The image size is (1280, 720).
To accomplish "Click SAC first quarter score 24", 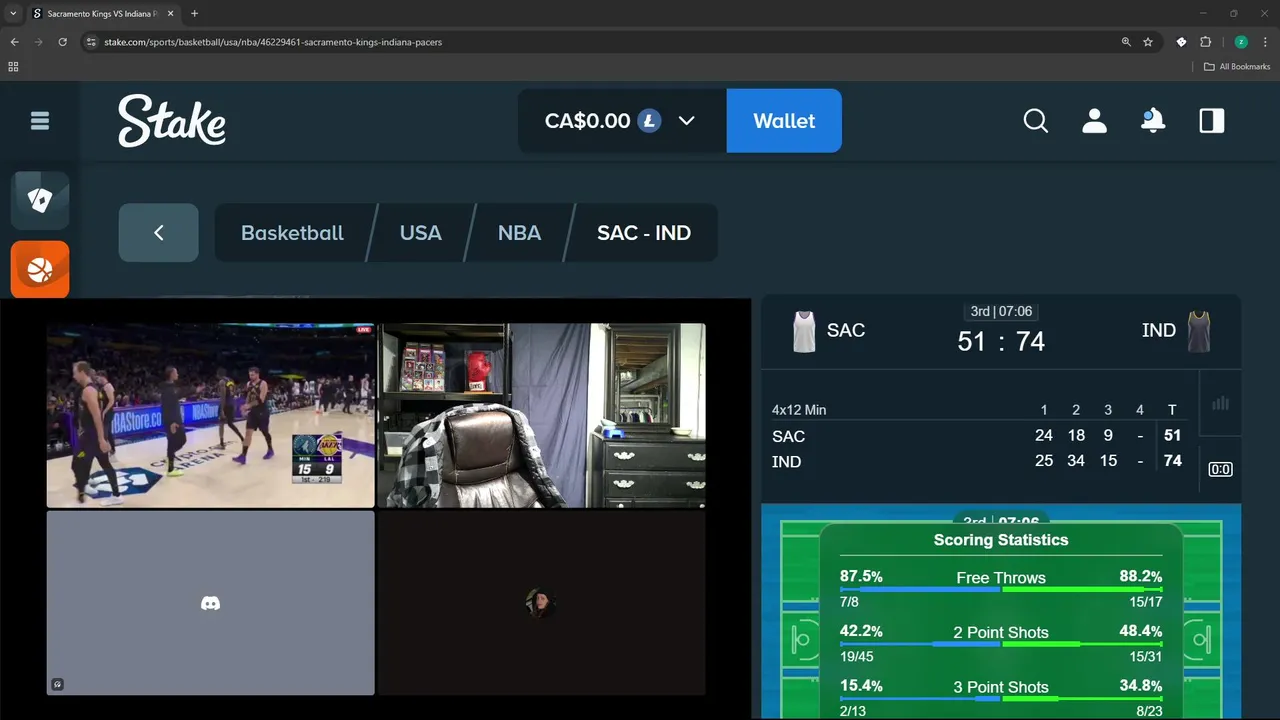I will point(1044,436).
